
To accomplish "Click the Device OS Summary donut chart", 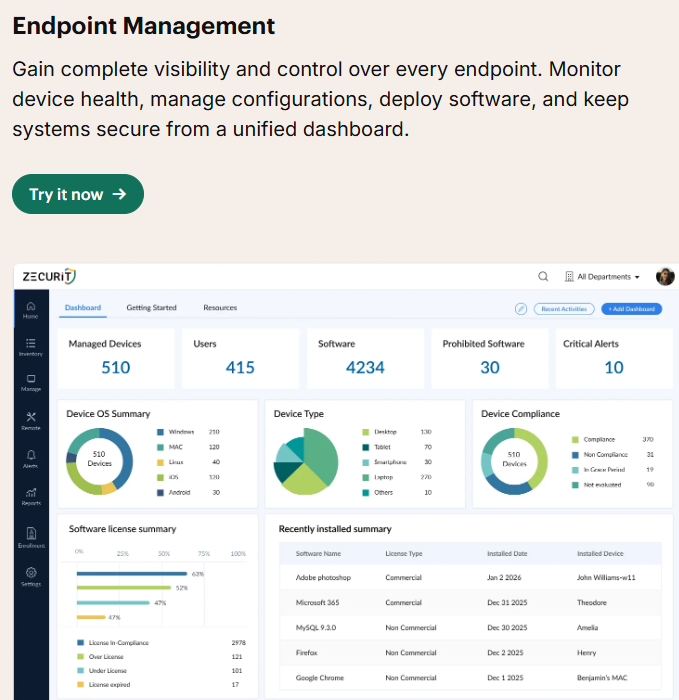I will click(100, 461).
